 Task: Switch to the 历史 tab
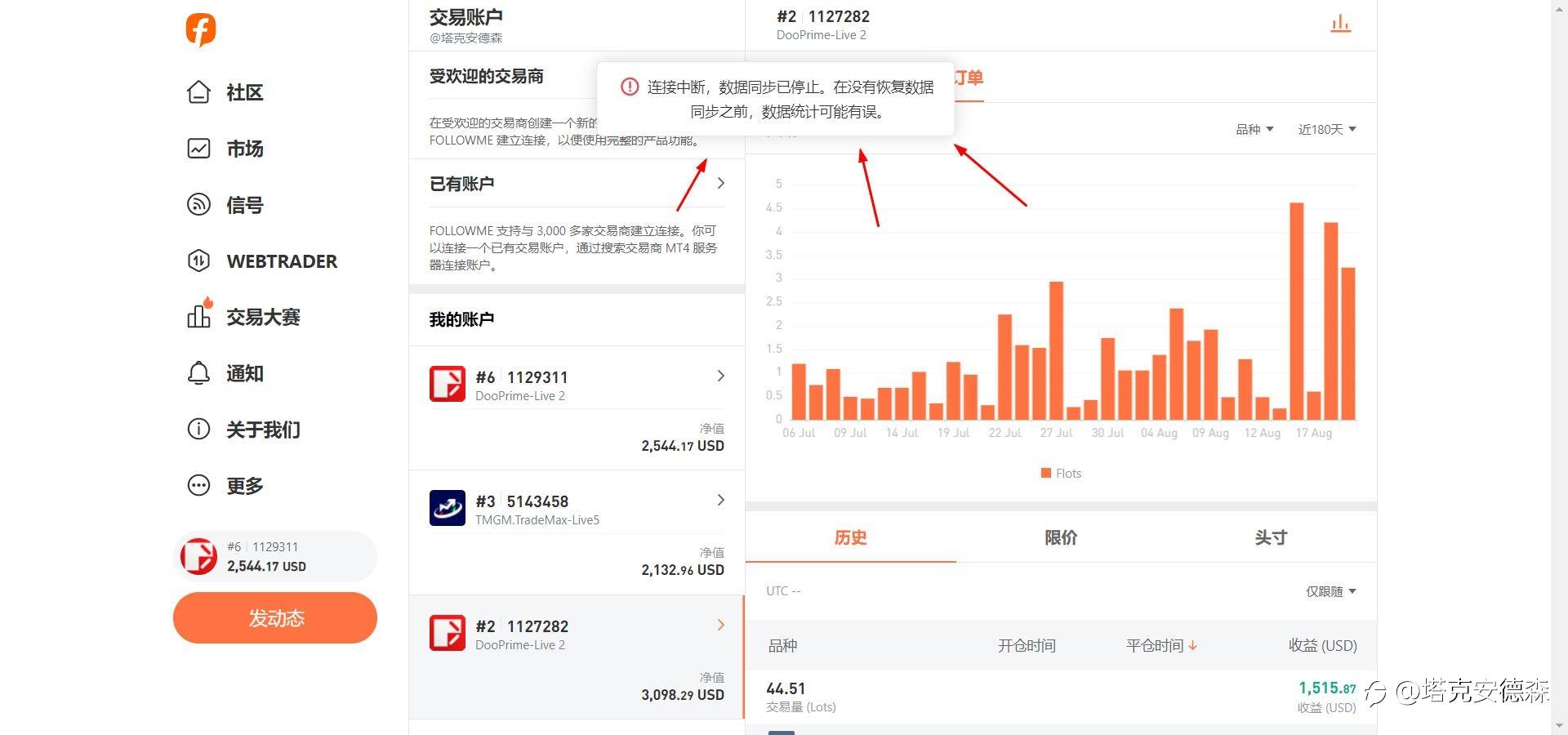click(850, 537)
